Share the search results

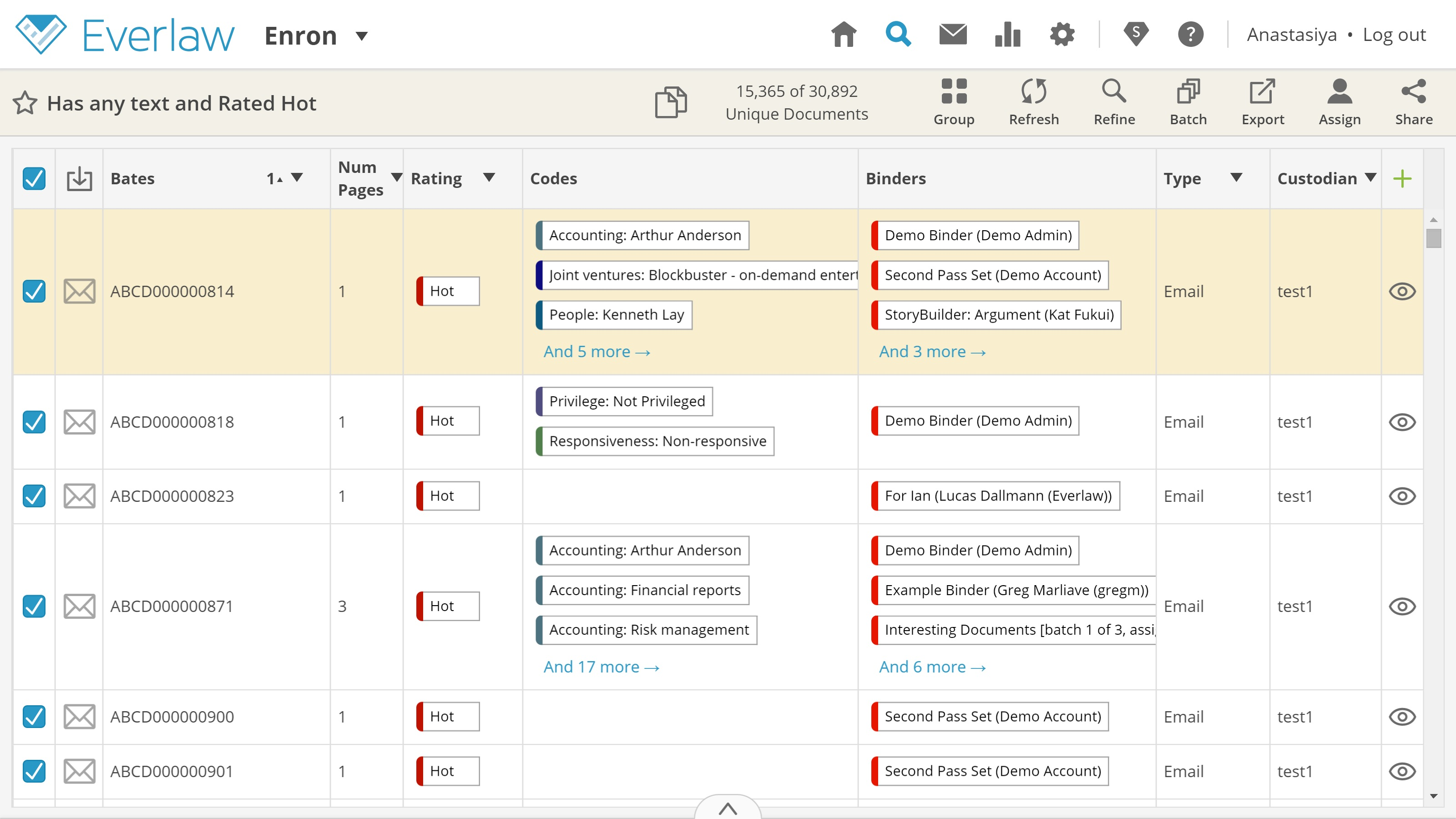[1414, 102]
